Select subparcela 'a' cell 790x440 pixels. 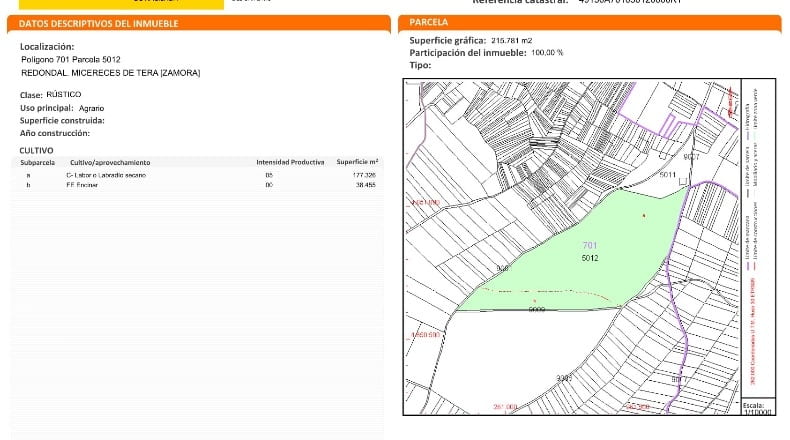[29, 175]
